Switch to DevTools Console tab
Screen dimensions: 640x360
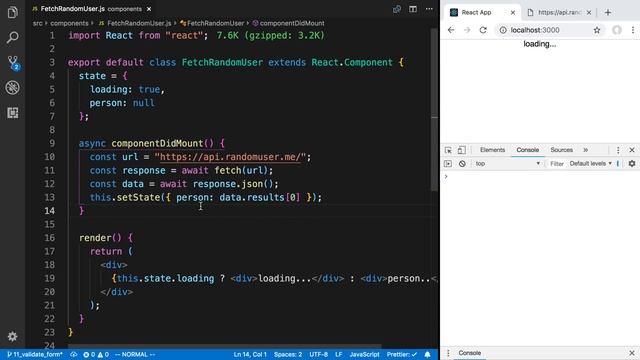[x=527, y=150]
